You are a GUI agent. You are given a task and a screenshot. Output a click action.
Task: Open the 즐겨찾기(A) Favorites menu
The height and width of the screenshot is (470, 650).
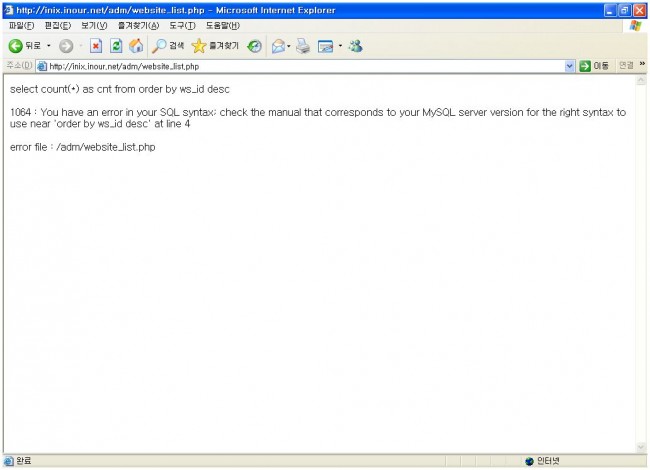[138, 26]
